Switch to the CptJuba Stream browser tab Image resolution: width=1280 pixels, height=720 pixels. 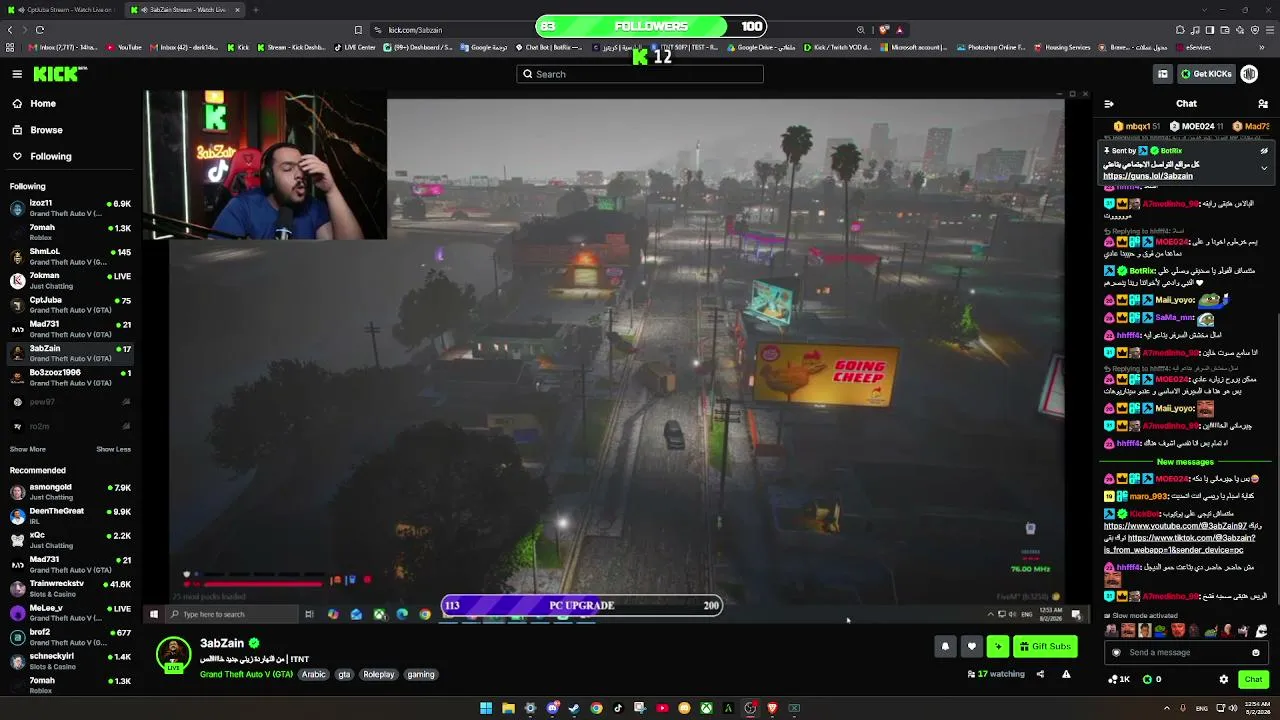64,10
